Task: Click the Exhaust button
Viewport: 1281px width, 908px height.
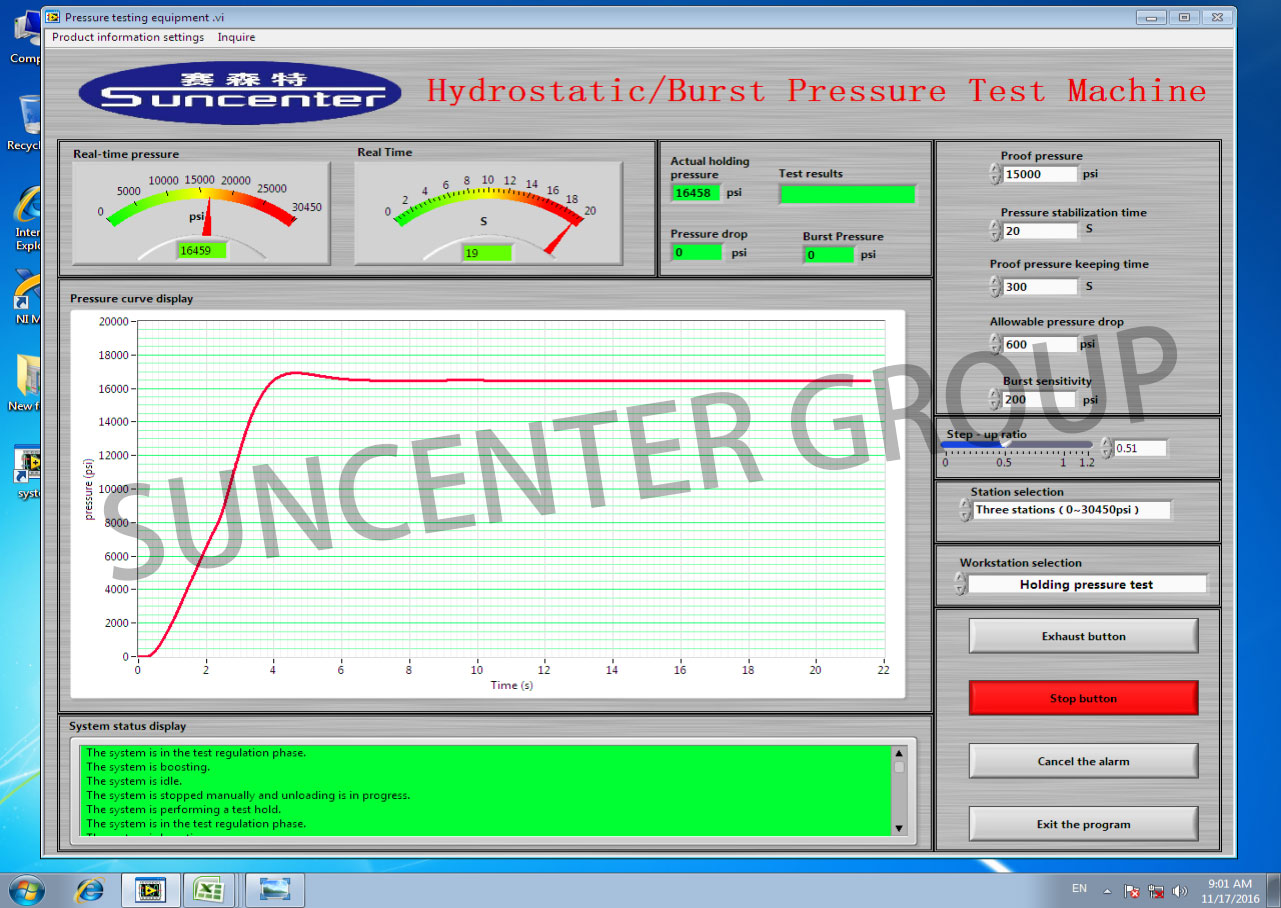Action: (1083, 636)
